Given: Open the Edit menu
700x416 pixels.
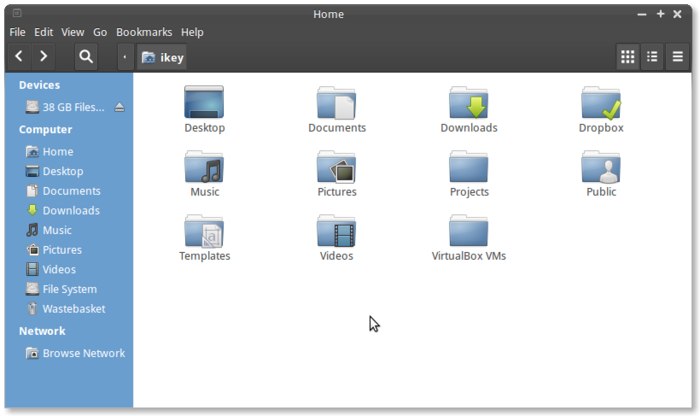Looking at the screenshot, I should tap(43, 32).
